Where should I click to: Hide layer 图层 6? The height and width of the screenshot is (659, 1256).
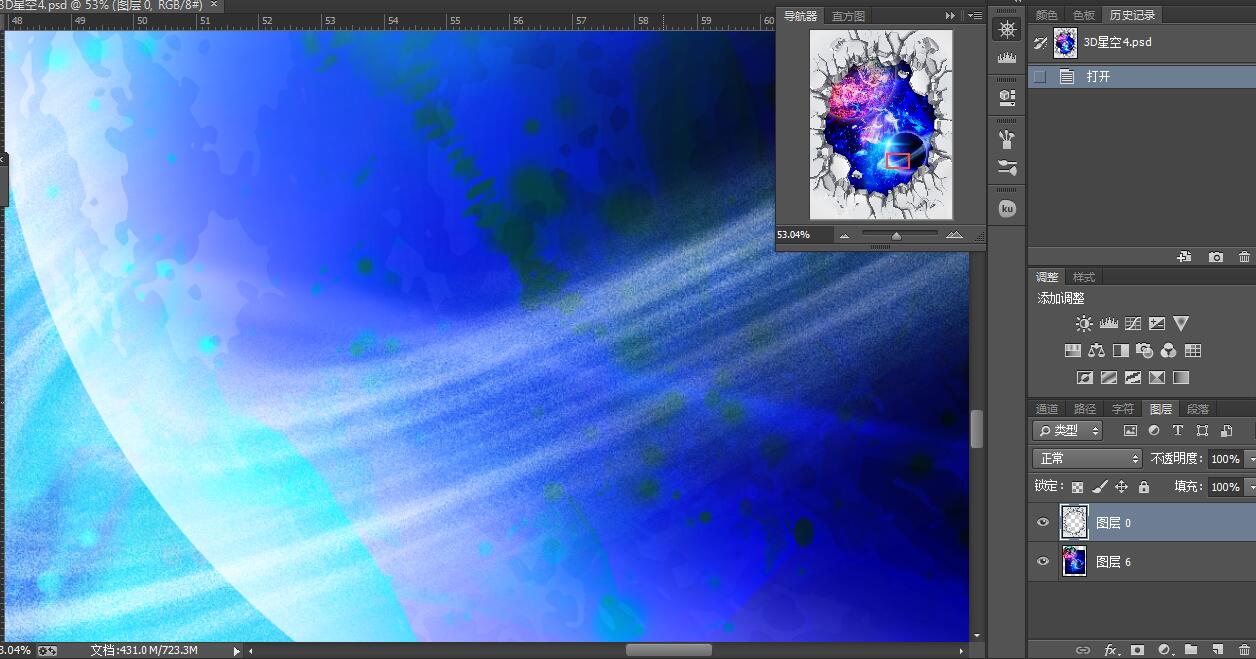[x=1043, y=561]
